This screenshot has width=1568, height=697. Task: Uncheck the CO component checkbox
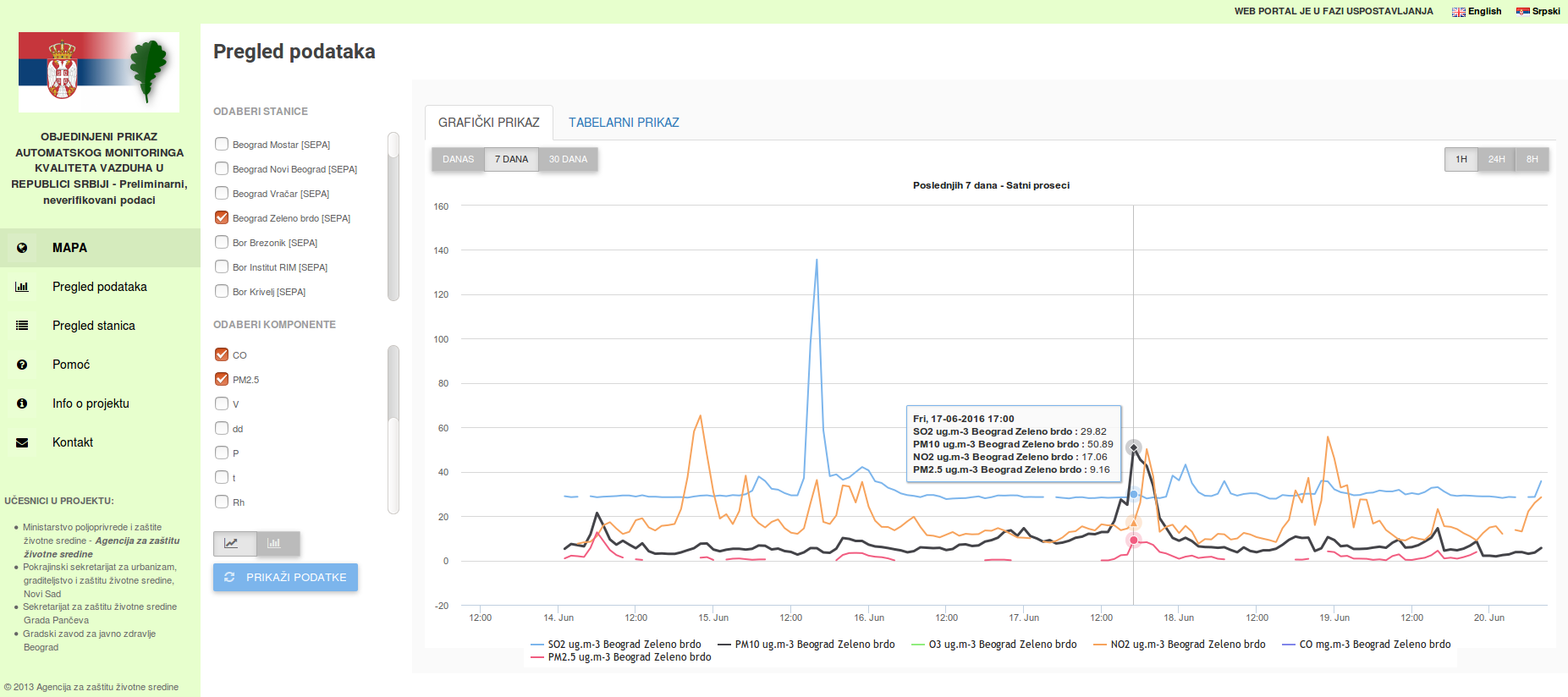click(222, 355)
